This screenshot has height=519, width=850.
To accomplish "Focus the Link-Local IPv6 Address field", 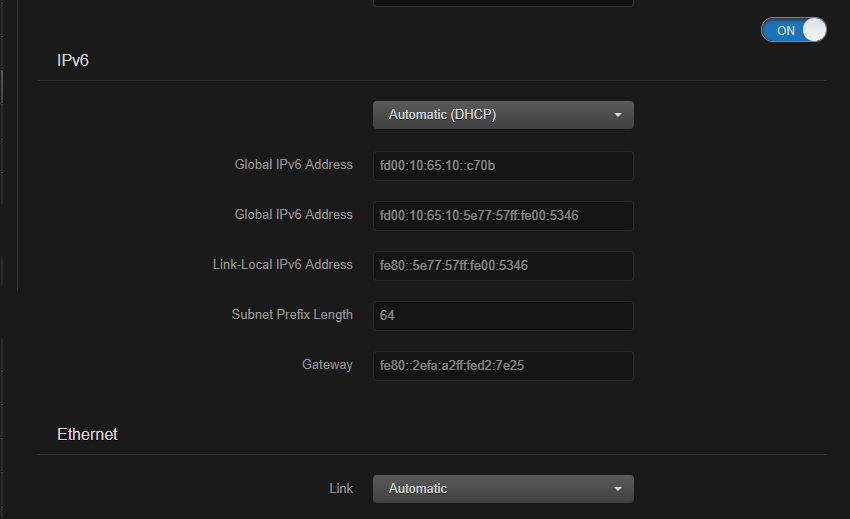I will [x=503, y=266].
